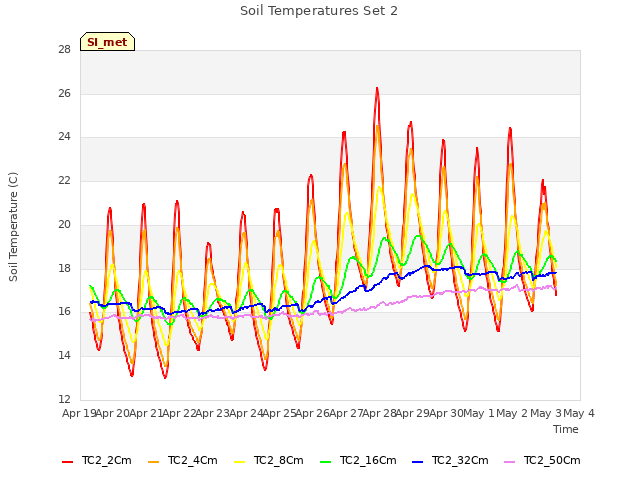Click the 12 y-axis tick label
This screenshot has width=640, height=480.
pos(64,399)
